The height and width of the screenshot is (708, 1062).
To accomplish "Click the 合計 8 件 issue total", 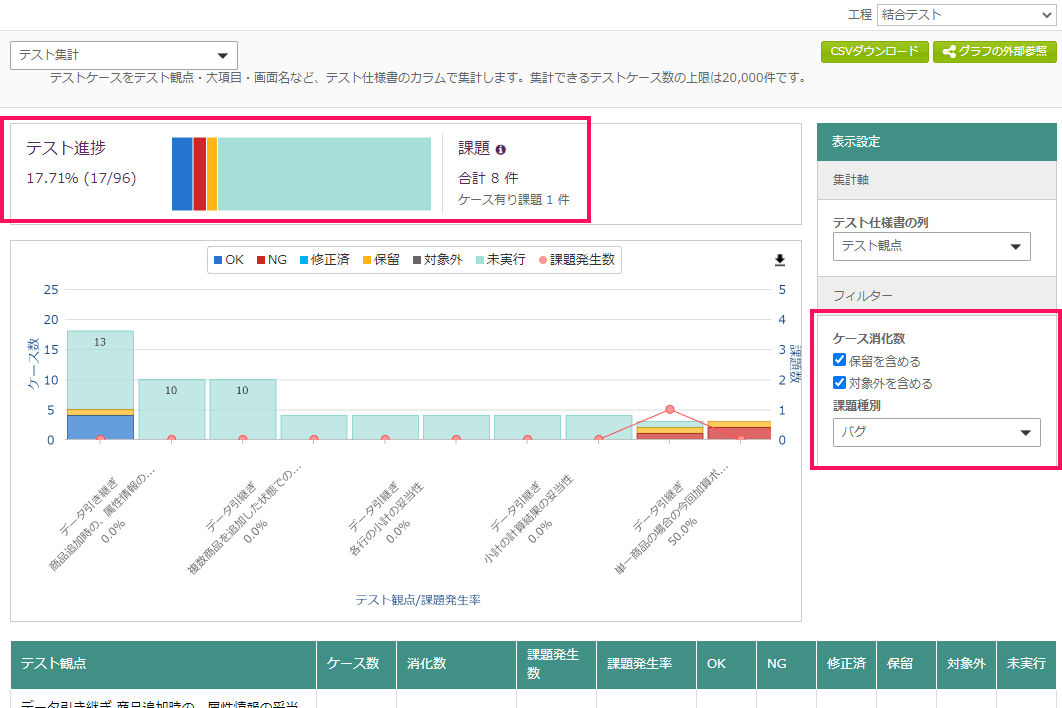I will [488, 178].
